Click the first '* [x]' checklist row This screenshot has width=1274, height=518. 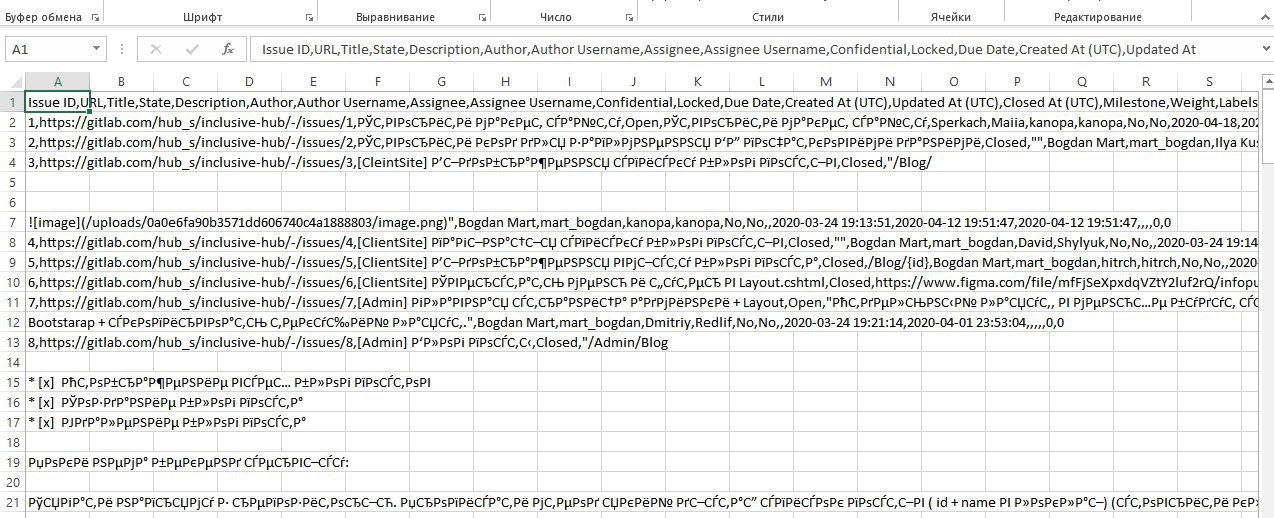(230, 382)
